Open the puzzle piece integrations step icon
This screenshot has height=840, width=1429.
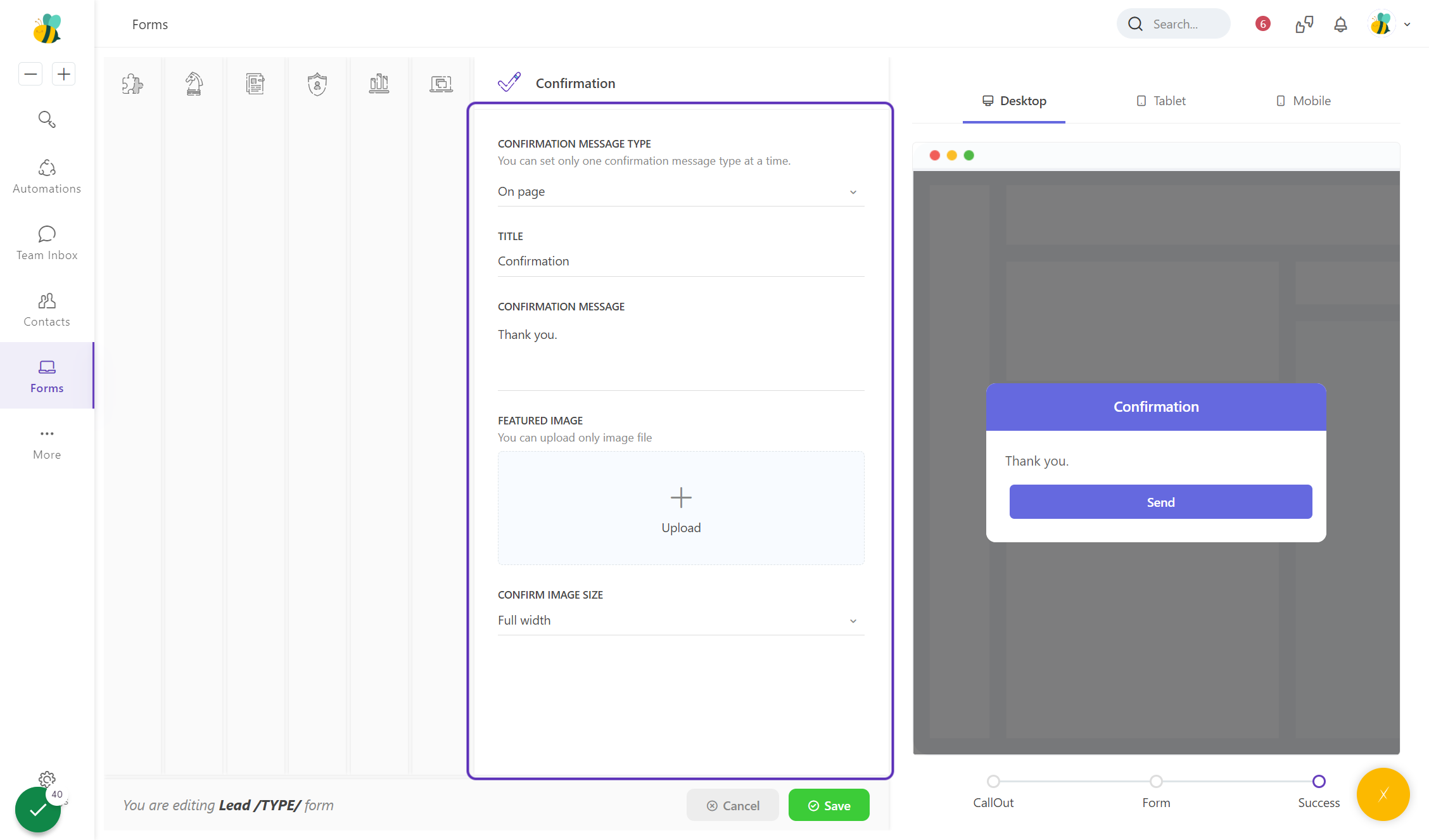pyautogui.click(x=132, y=84)
